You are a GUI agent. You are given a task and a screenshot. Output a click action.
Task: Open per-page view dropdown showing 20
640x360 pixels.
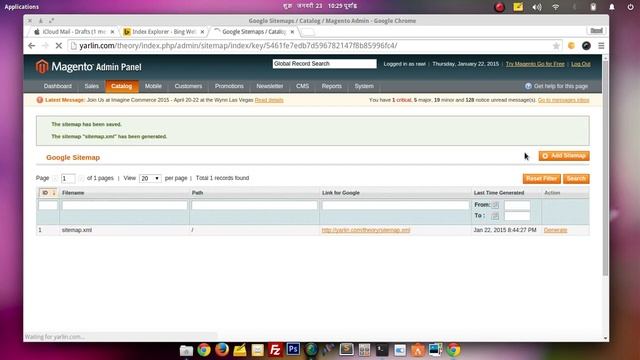(x=150, y=178)
